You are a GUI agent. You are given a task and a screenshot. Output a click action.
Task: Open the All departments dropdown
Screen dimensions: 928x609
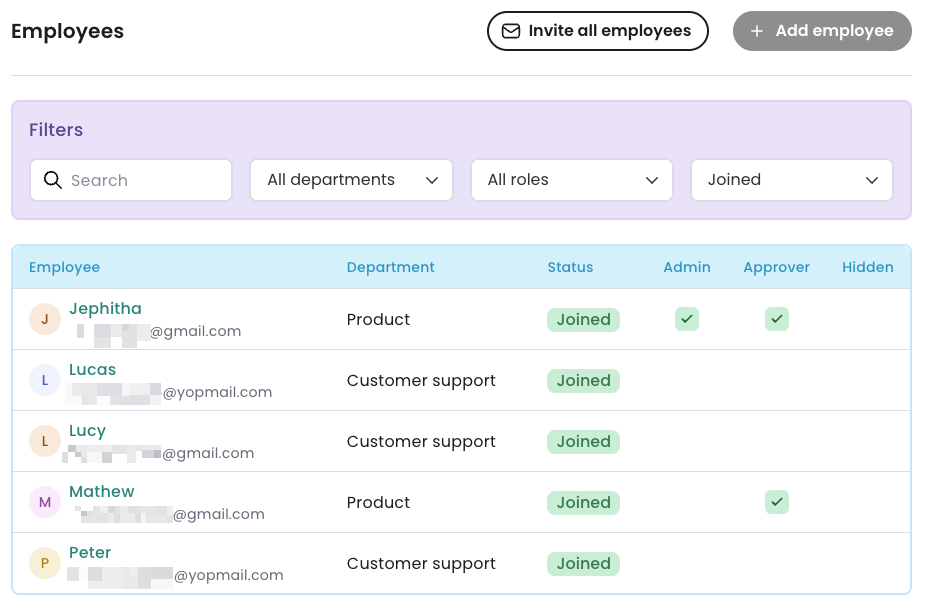[351, 180]
